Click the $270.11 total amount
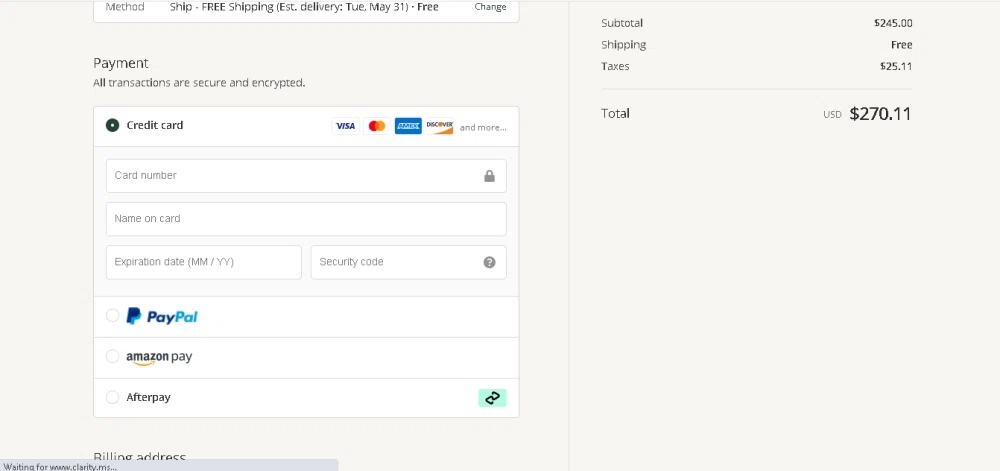 [880, 114]
